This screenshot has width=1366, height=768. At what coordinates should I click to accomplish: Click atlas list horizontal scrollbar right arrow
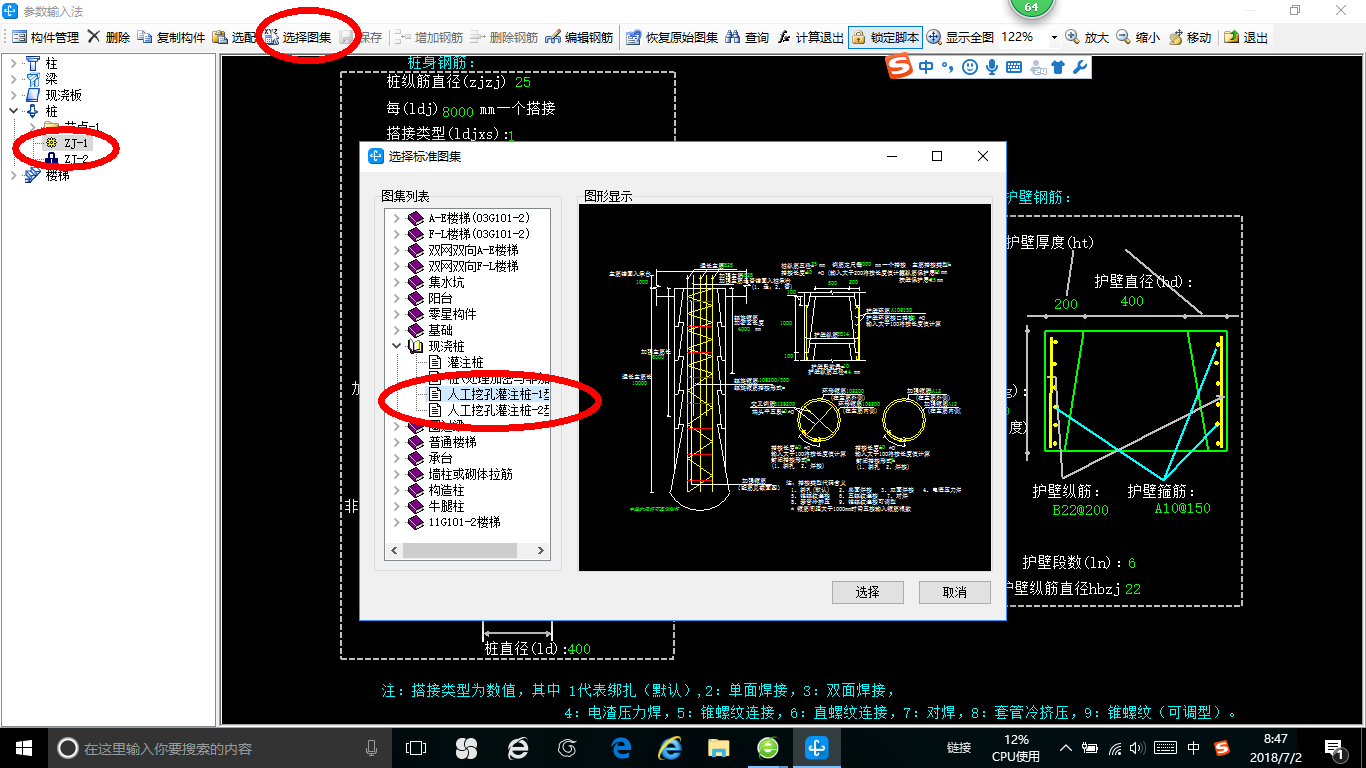click(x=541, y=551)
